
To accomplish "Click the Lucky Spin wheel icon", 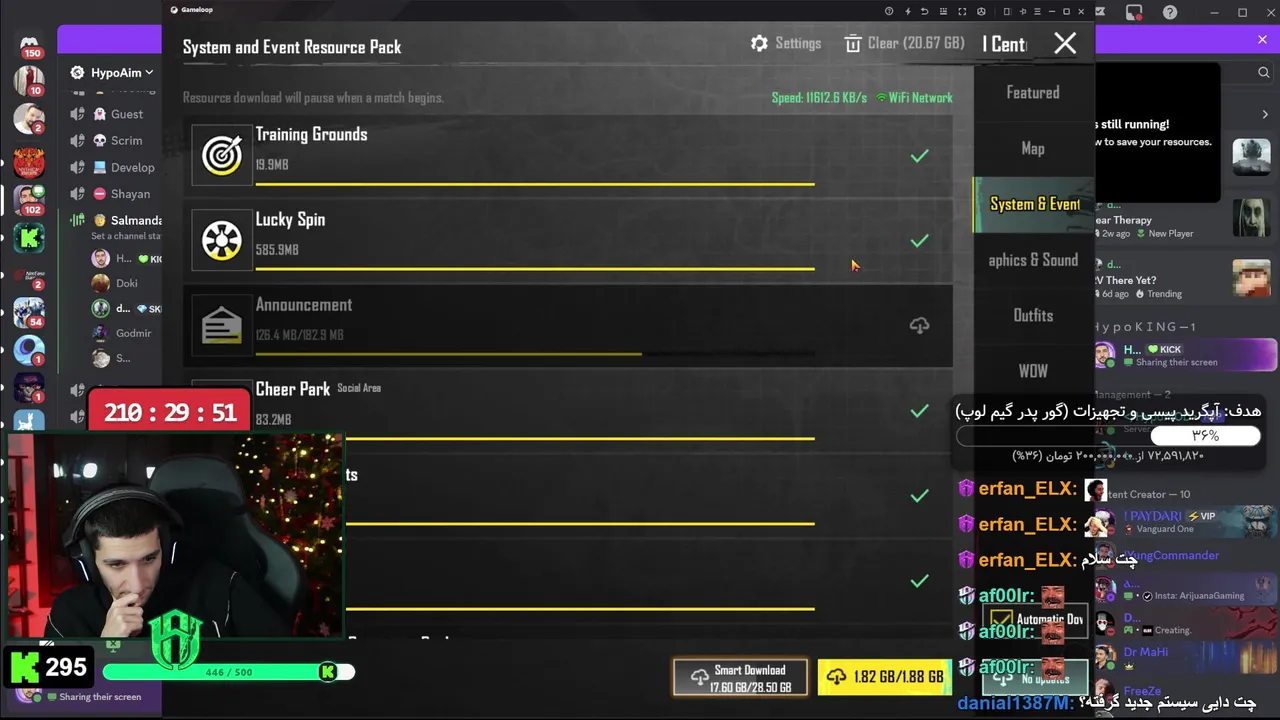I will pos(222,240).
